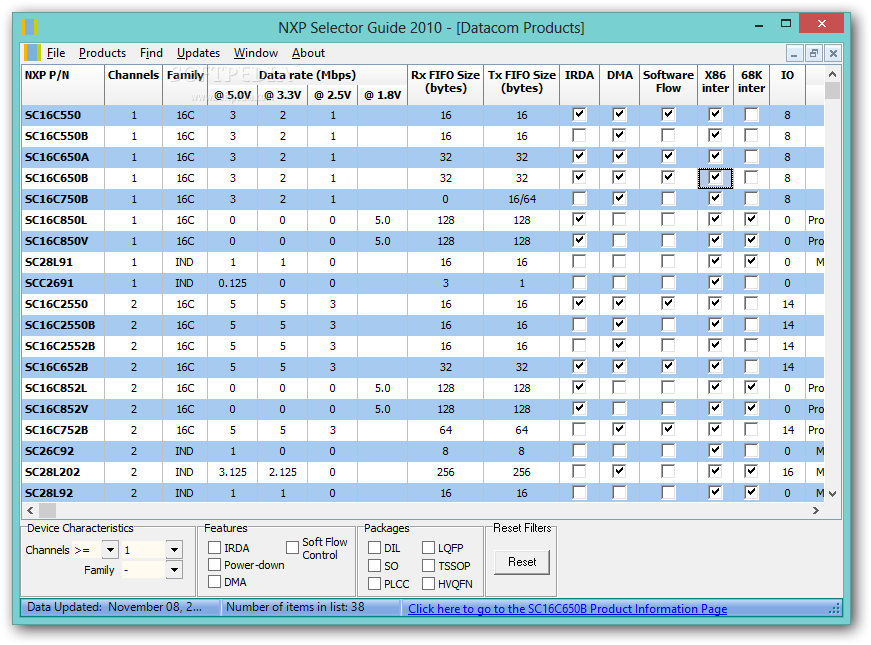871x645 pixels.
Task: Click the document icon left of File menu
Action: click(x=32, y=53)
